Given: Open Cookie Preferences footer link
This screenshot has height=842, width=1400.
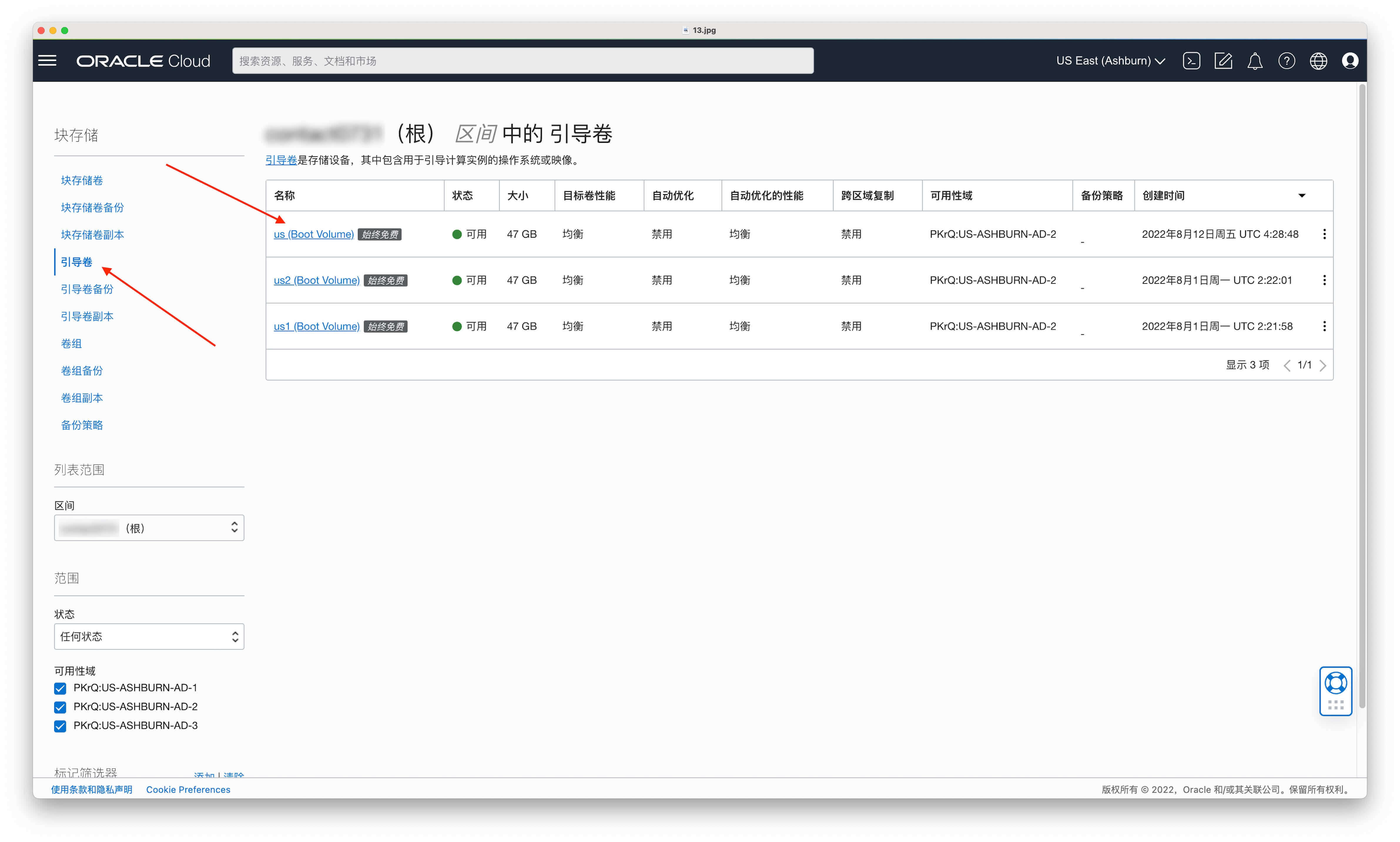Looking at the screenshot, I should [x=188, y=789].
